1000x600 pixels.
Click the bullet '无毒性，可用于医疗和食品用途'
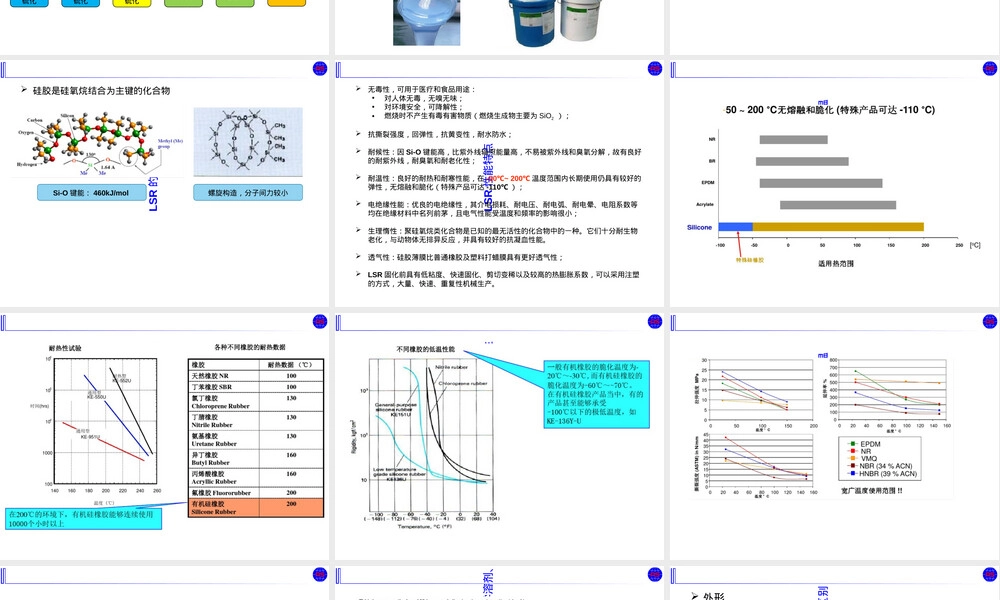pos(421,89)
